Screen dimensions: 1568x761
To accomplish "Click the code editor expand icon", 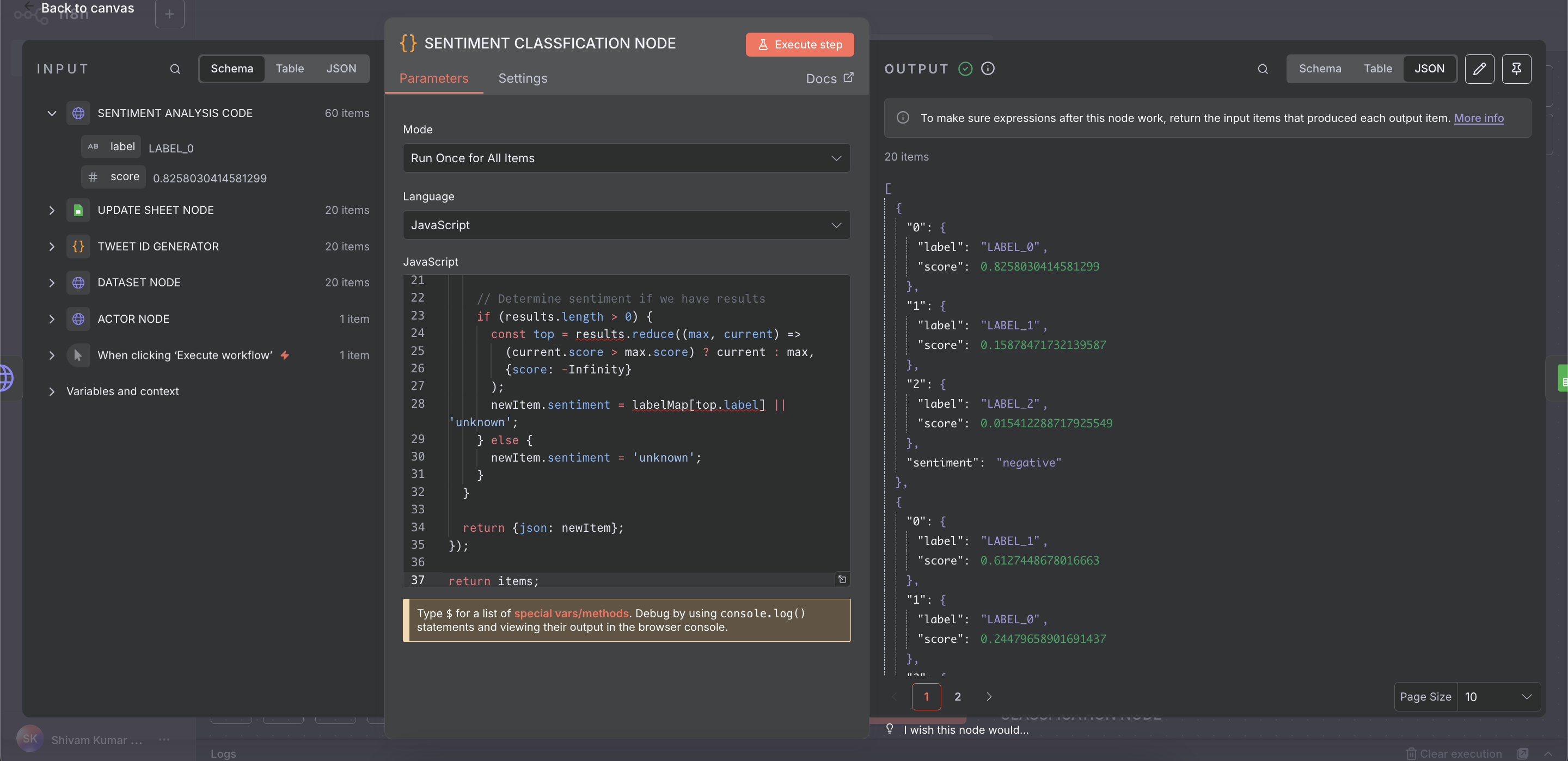I will tap(842, 579).
